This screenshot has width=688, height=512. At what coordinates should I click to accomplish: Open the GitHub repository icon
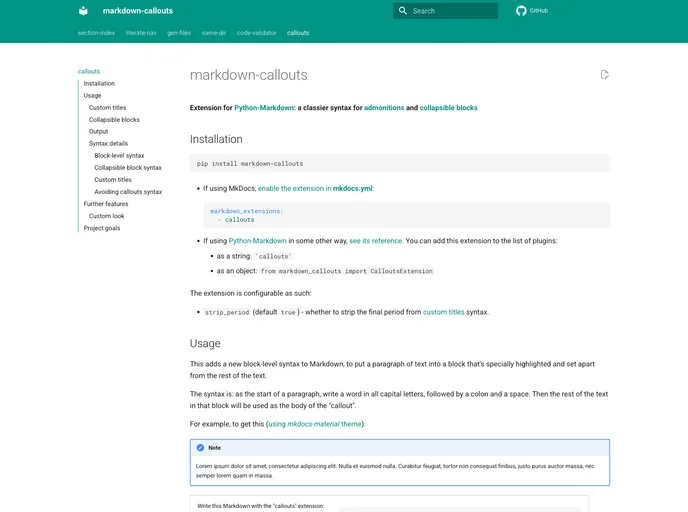coord(521,11)
